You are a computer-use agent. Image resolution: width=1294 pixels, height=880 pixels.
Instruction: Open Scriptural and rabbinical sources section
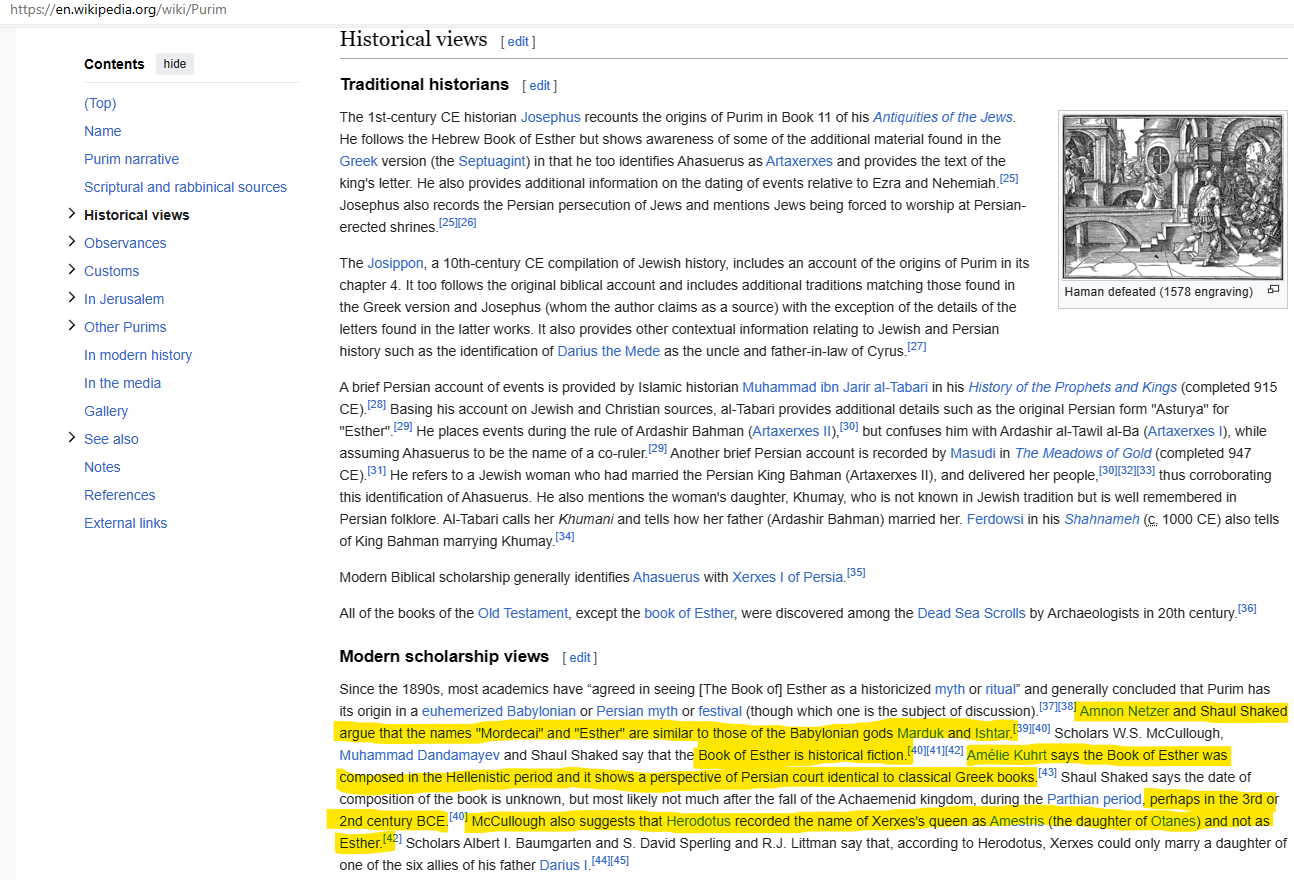click(x=185, y=187)
